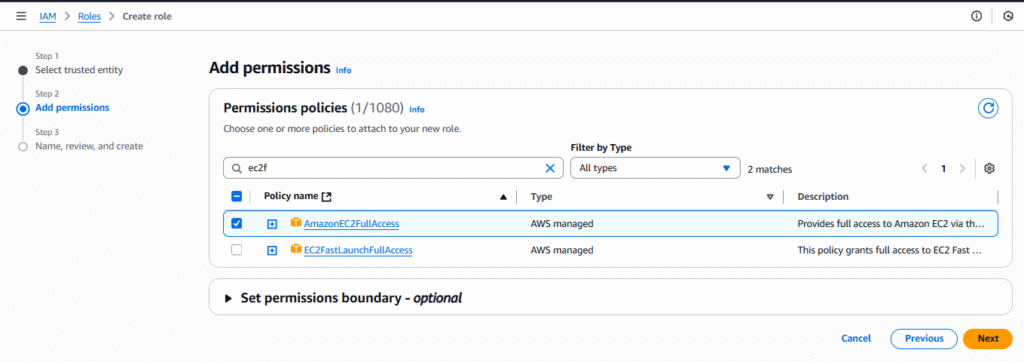The height and width of the screenshot is (362, 1024).
Task: Click EC2FastLaunchFullAccess AWS managed type cell
Action: [x=562, y=250]
